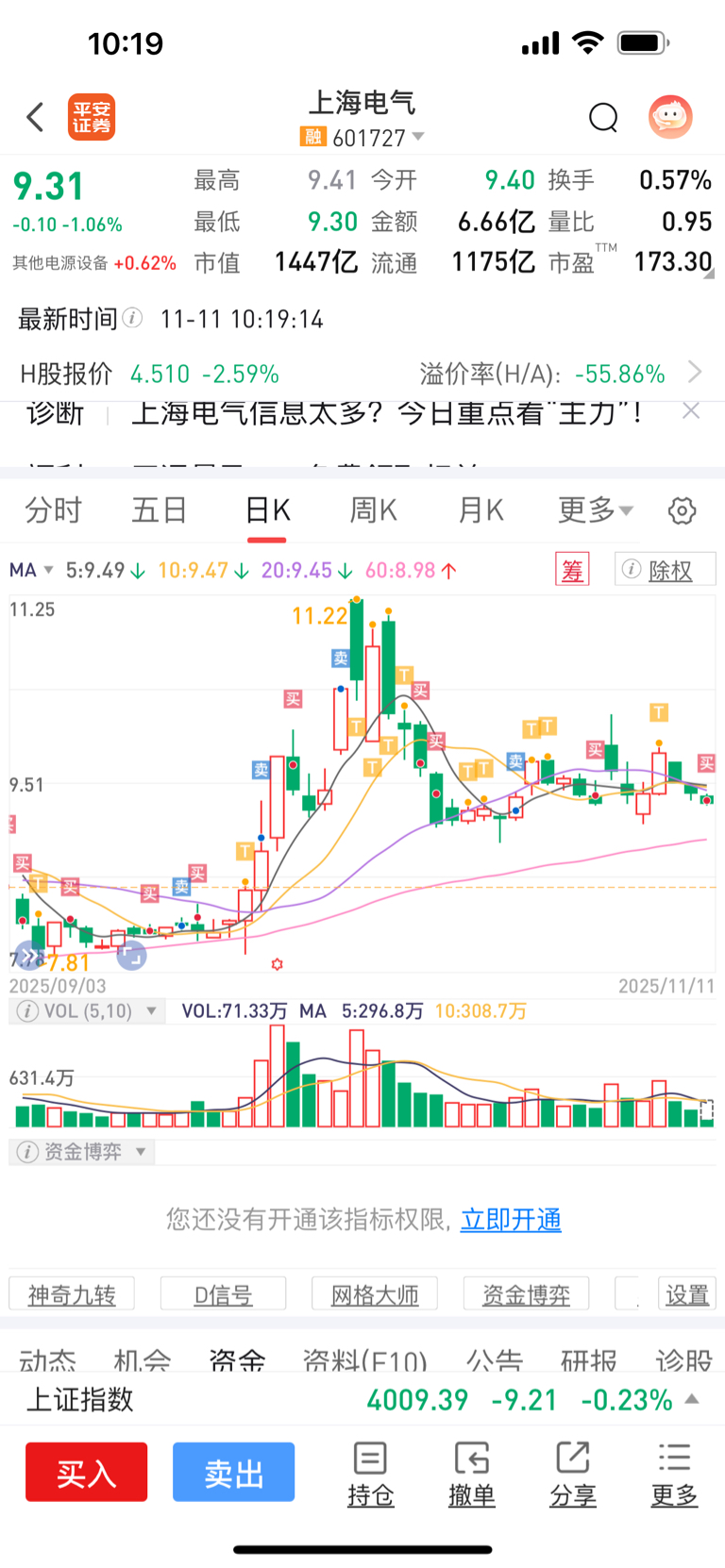Open the bottom 诊股 tab

pos(683,1359)
